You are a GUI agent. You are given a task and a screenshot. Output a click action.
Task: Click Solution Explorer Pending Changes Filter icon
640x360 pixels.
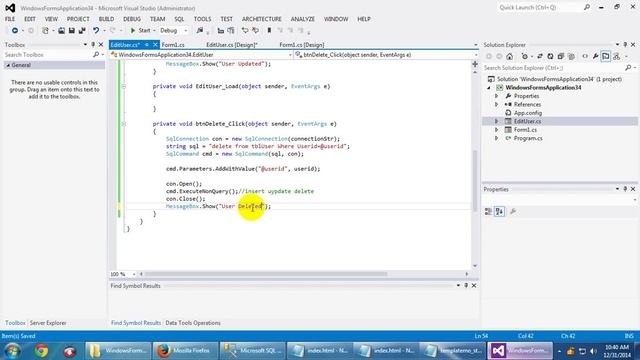pos(525,56)
